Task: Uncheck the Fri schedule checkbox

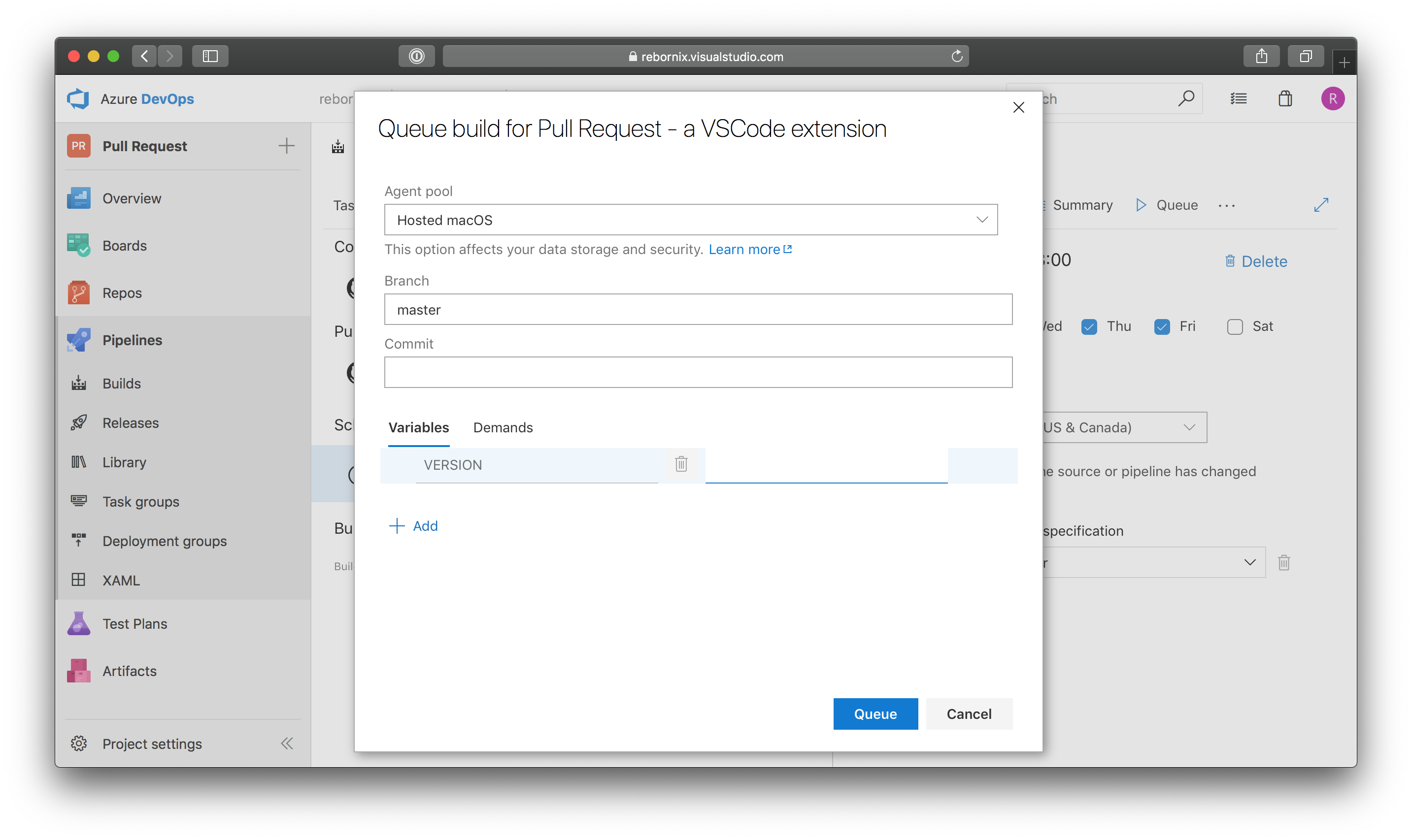Action: coord(1162,326)
